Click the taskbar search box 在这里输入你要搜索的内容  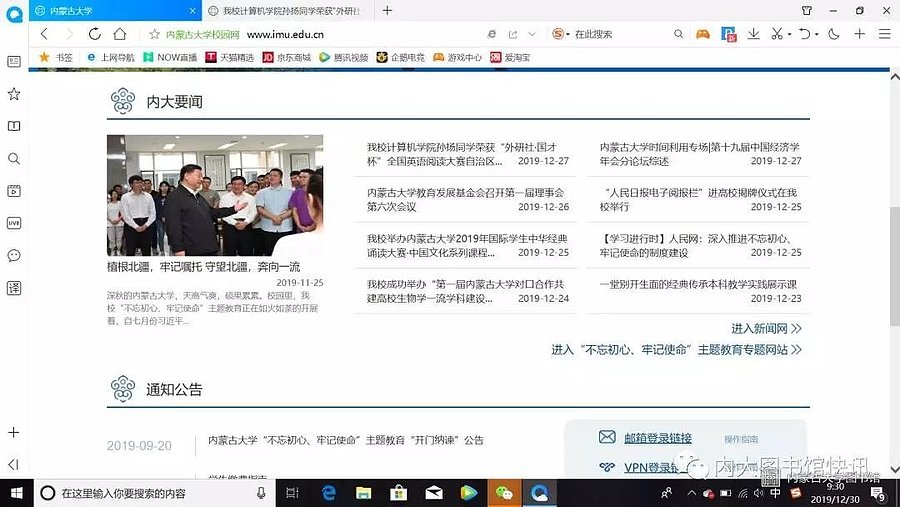155,493
